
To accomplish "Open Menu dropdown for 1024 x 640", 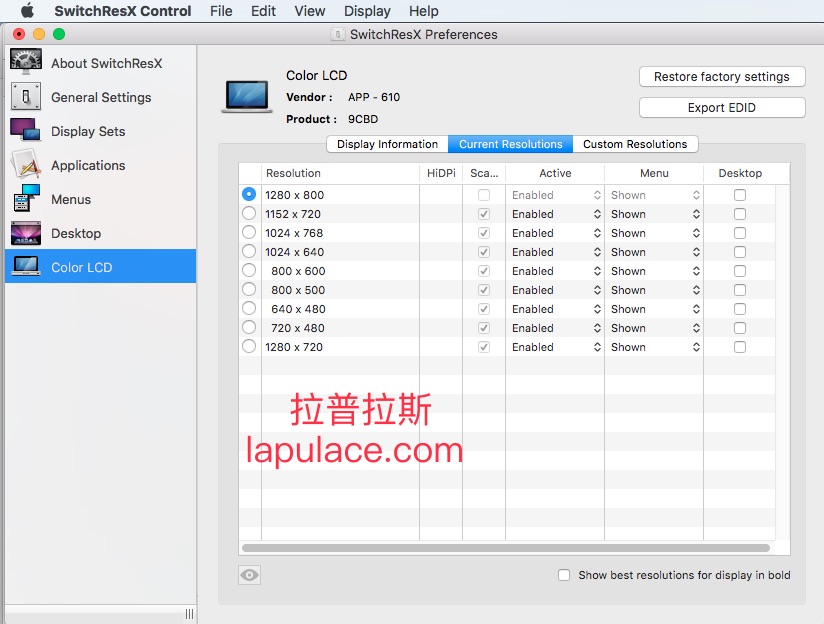I will click(x=655, y=252).
